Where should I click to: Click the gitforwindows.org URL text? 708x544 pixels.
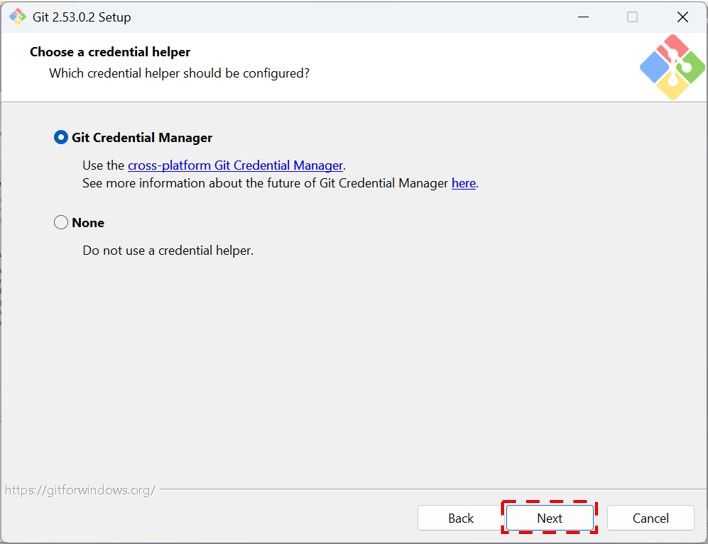[x=79, y=490]
